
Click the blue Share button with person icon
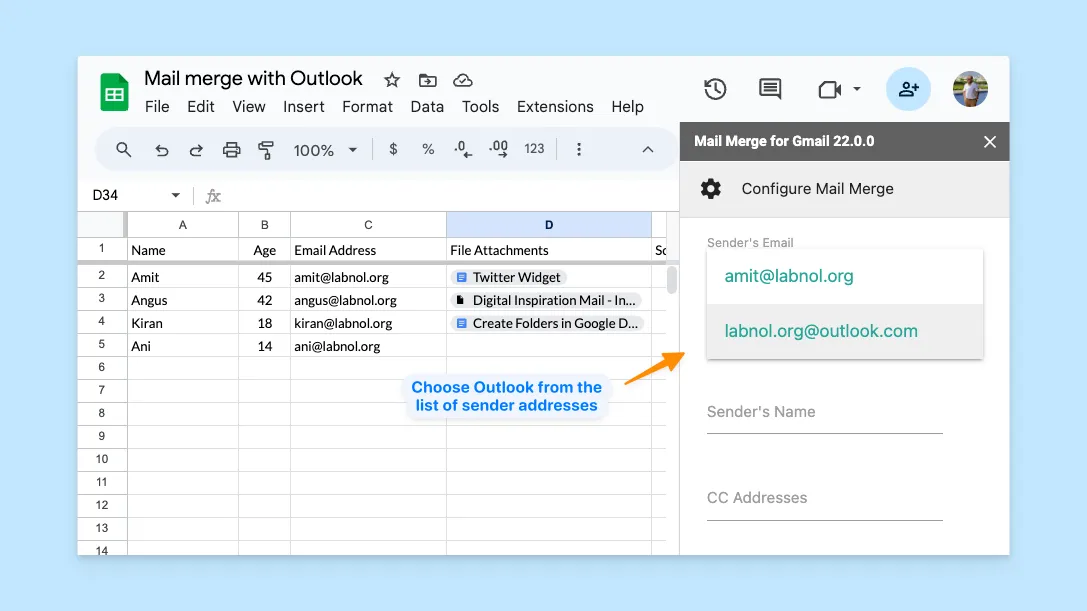[908, 89]
